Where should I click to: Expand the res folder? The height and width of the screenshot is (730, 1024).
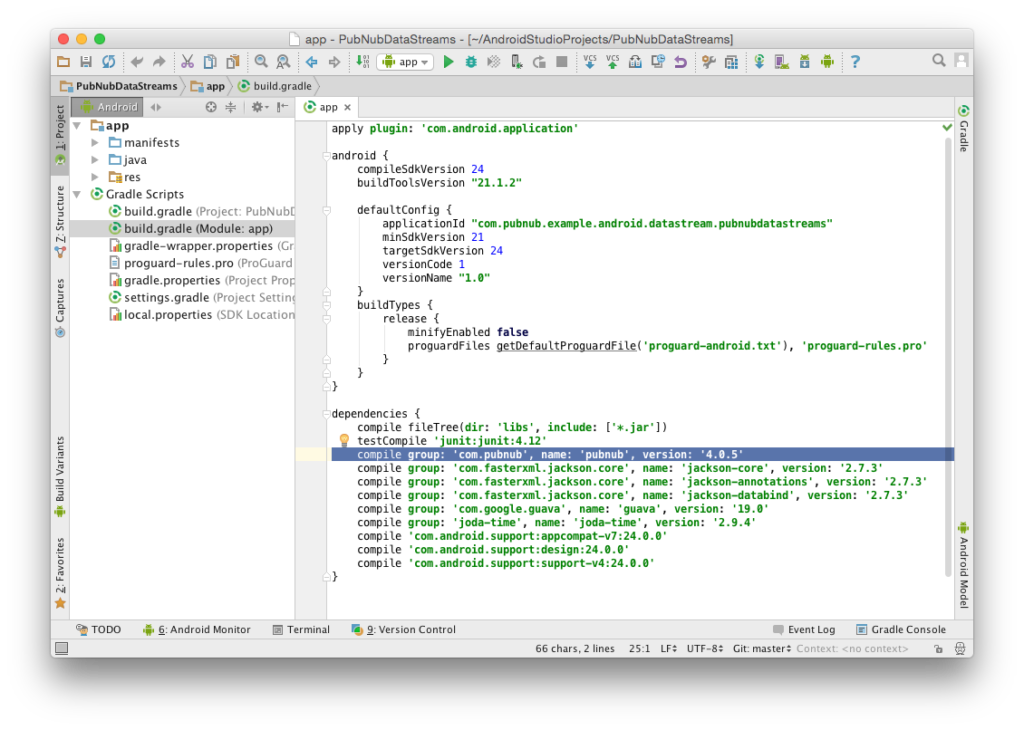coord(95,177)
